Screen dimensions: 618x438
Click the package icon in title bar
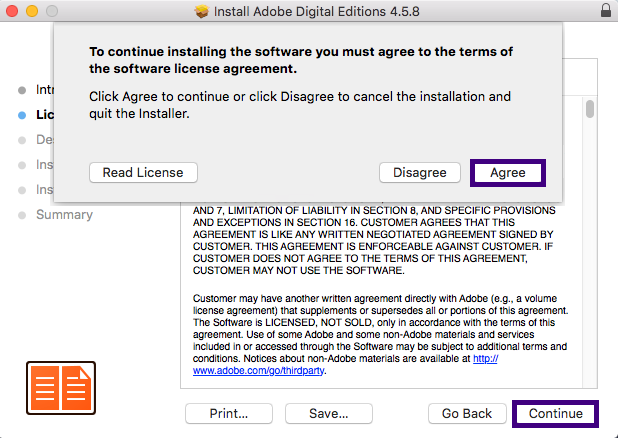tap(201, 11)
